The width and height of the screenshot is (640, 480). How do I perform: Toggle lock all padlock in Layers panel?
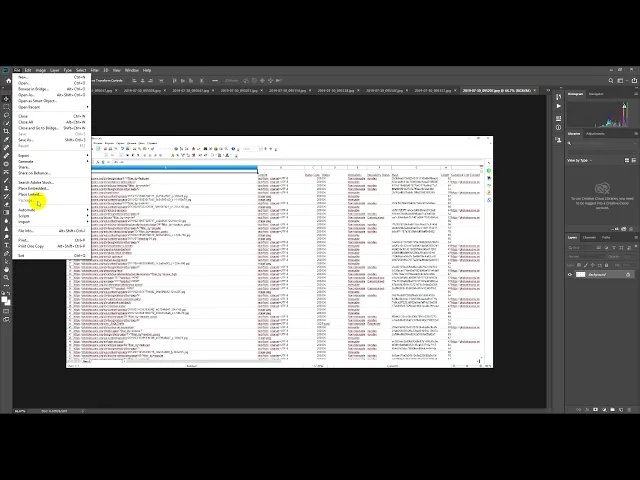(607, 265)
